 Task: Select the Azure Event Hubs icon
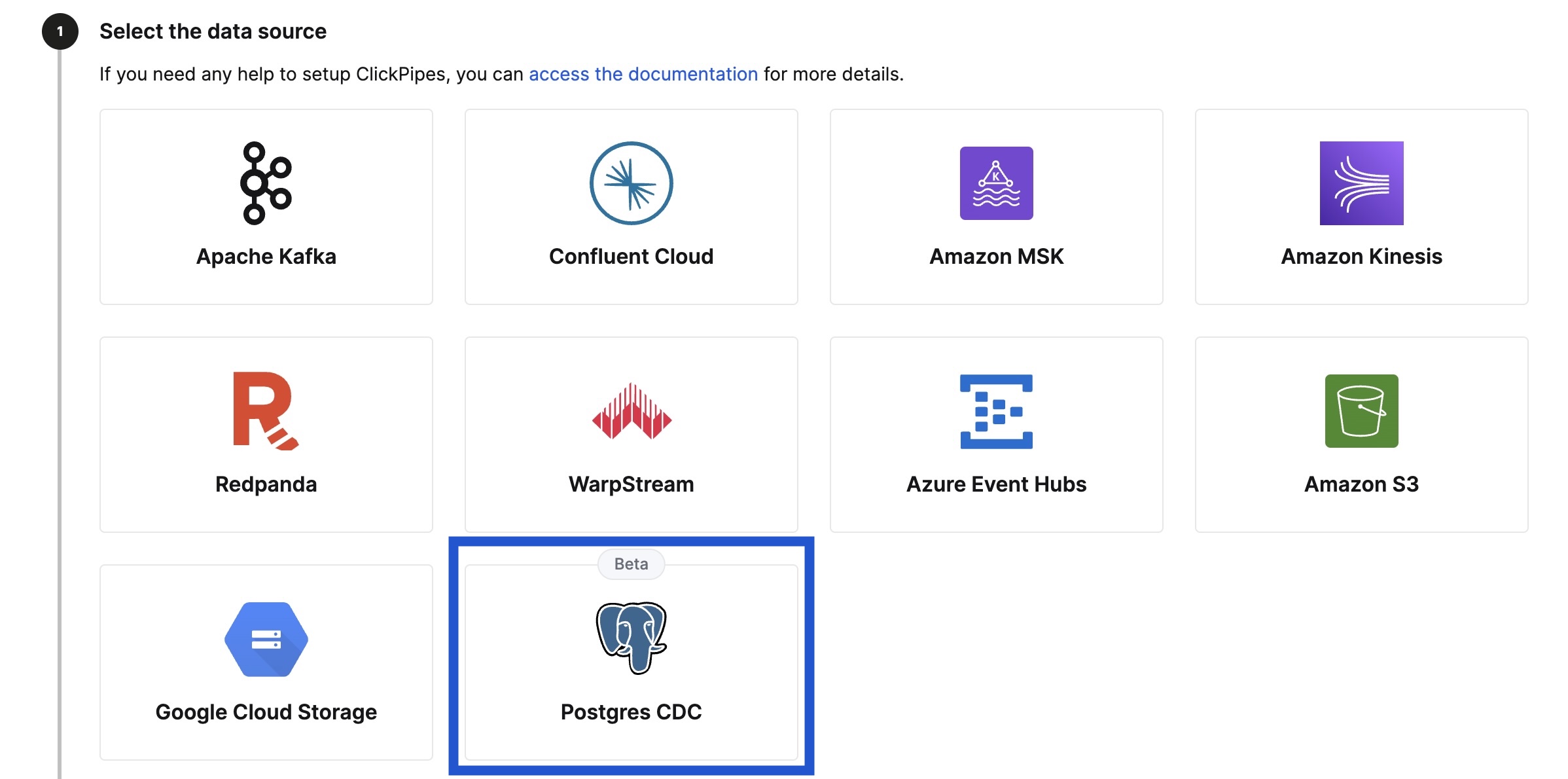pos(995,411)
